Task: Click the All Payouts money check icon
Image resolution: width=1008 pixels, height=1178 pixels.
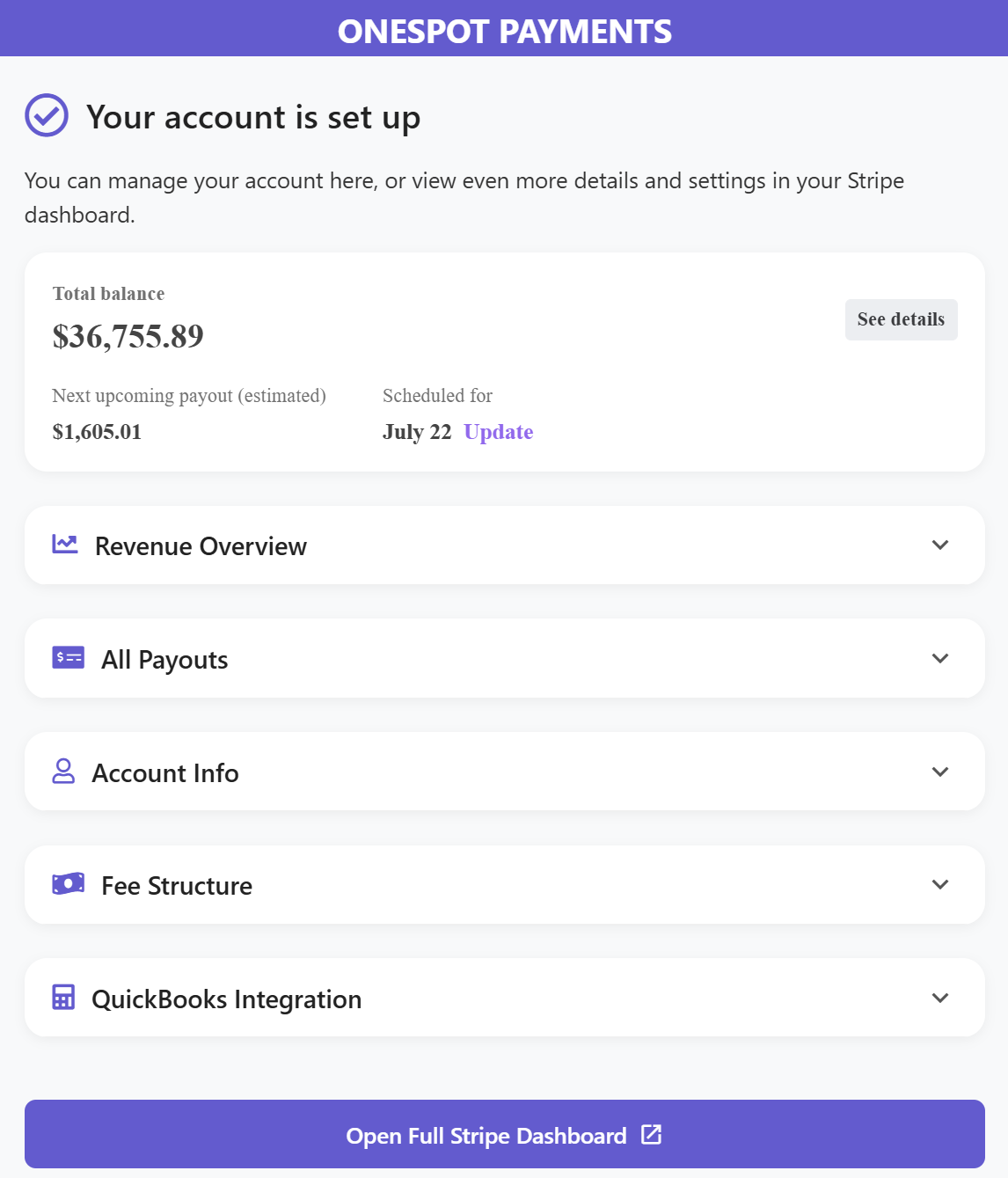Action: tap(68, 657)
